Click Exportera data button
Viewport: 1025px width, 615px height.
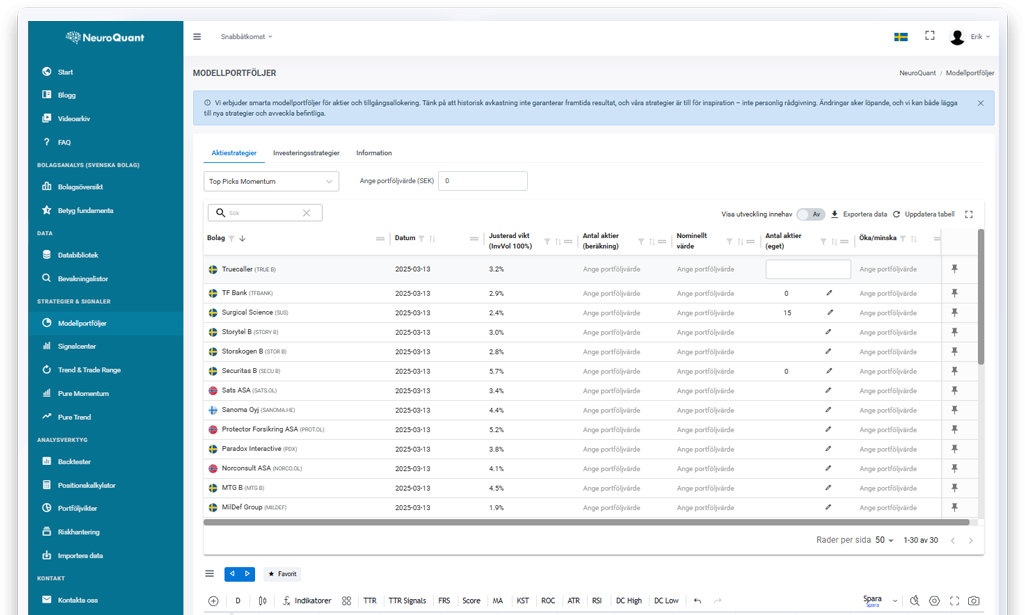click(859, 214)
